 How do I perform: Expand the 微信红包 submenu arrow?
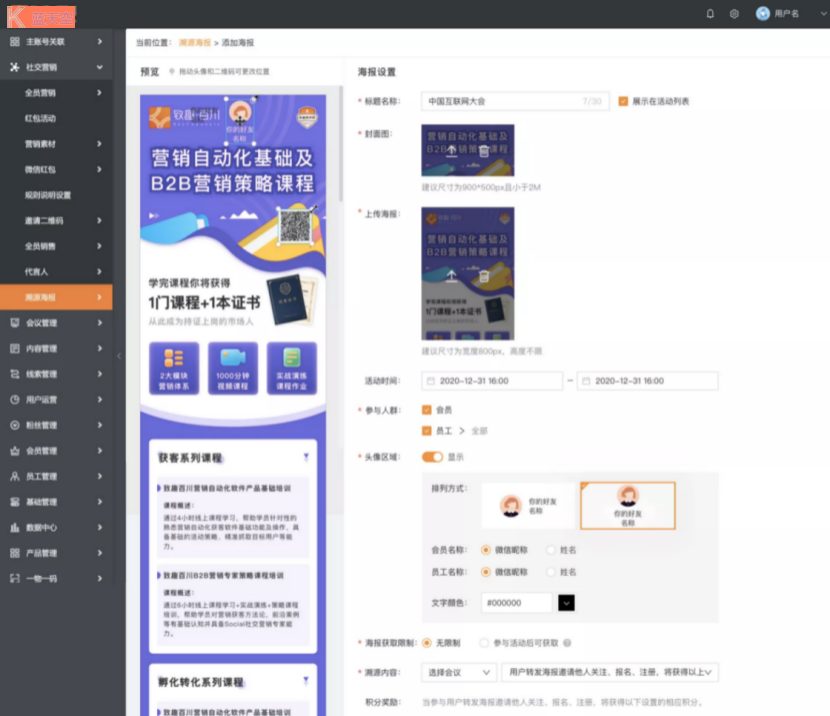point(99,169)
